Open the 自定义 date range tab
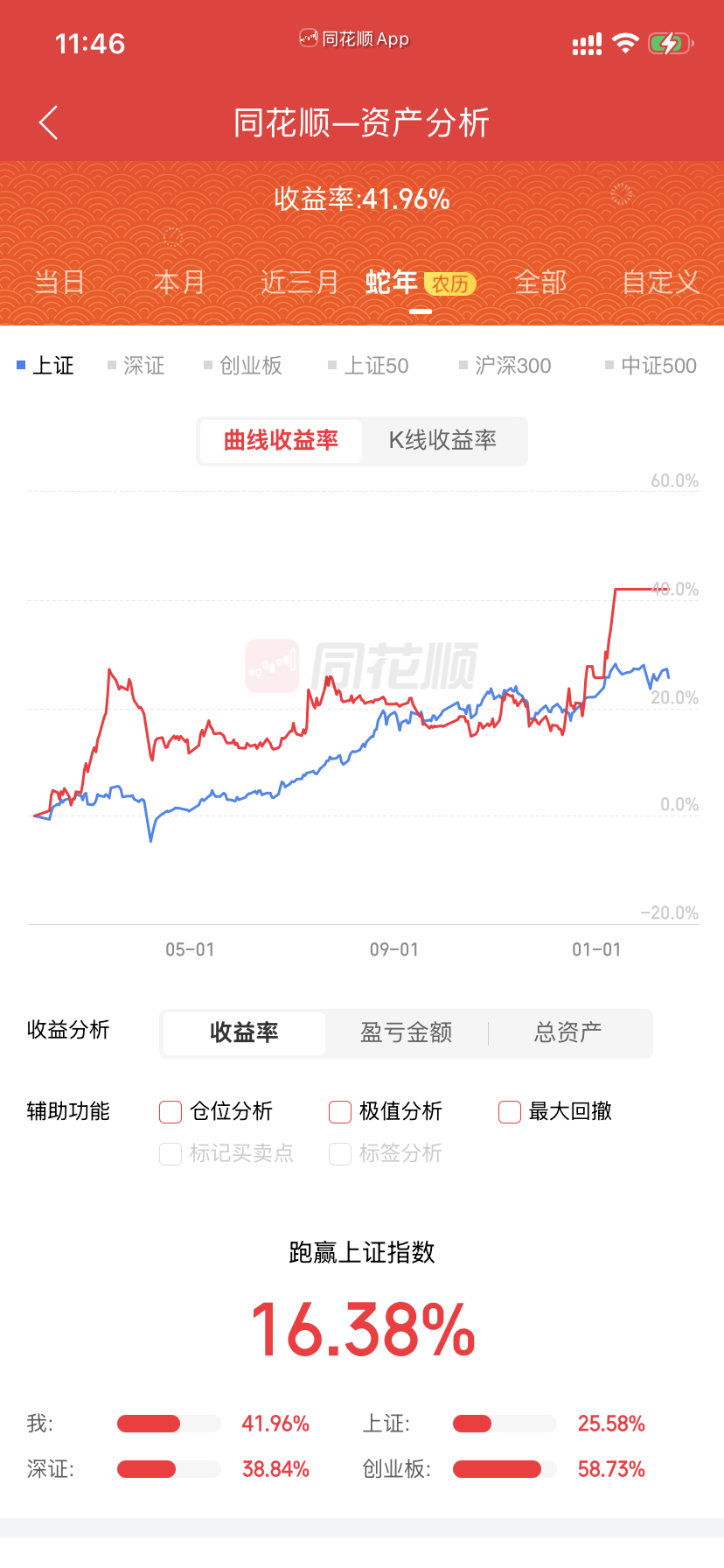Screen dimensions: 724x1568 tap(660, 283)
